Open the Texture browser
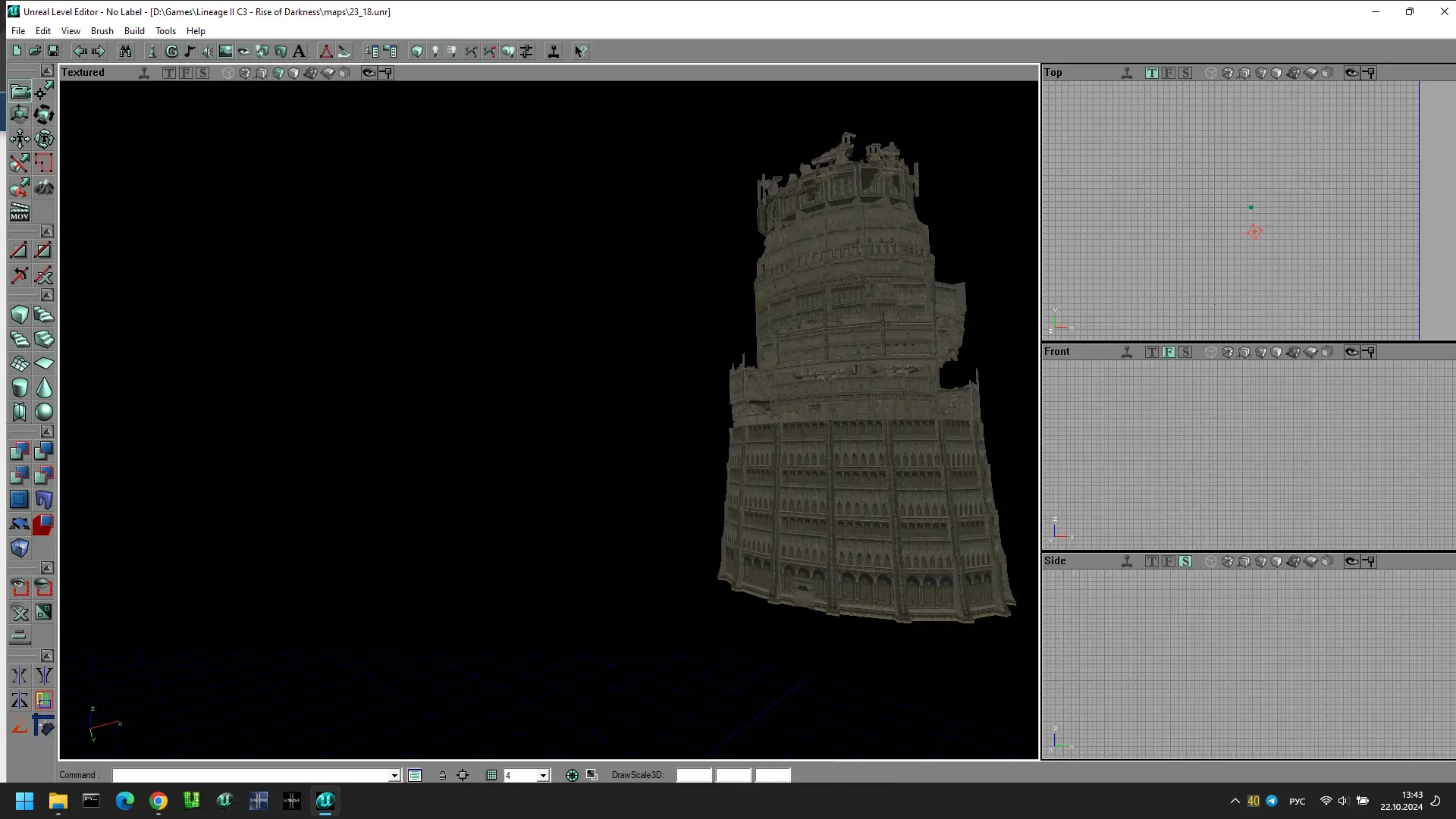This screenshot has width=1456, height=819. point(226,51)
